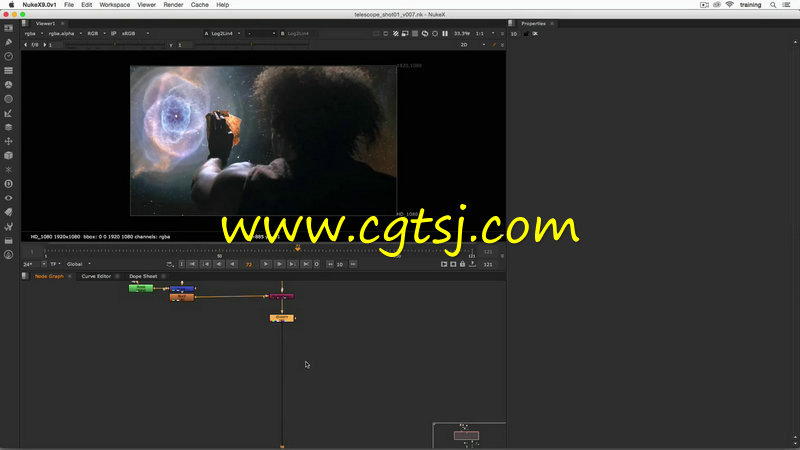Open the Views nodes toolbar menu
Screen dimensions: 800x450
[x=9, y=198]
